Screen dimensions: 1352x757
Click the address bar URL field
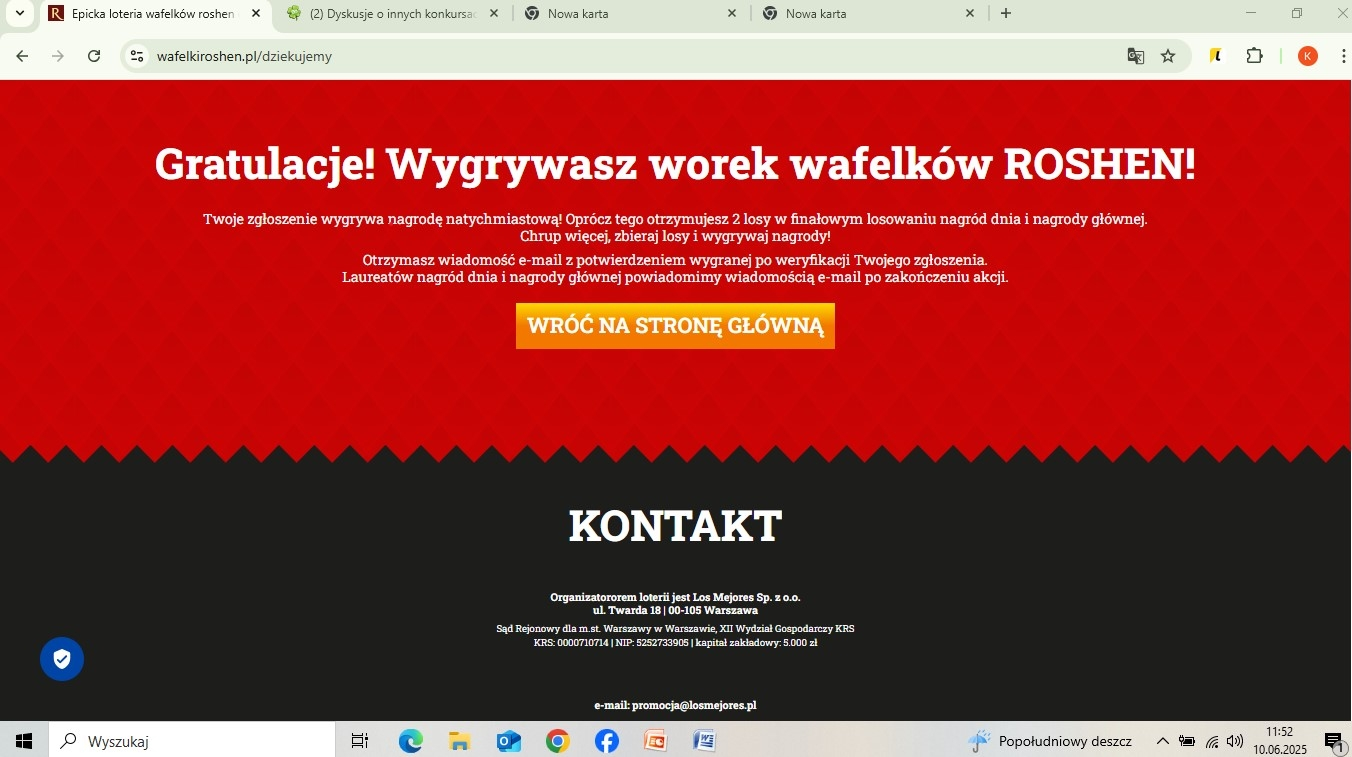(600, 56)
